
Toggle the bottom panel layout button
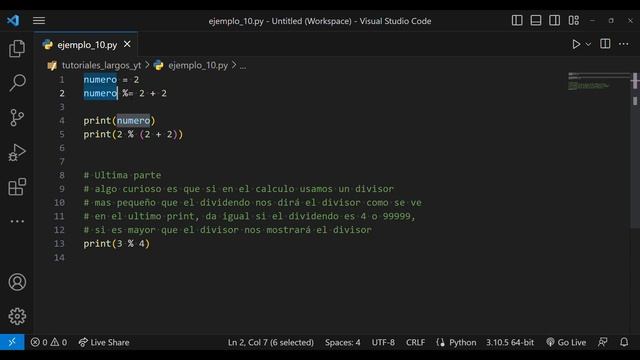[536, 20]
